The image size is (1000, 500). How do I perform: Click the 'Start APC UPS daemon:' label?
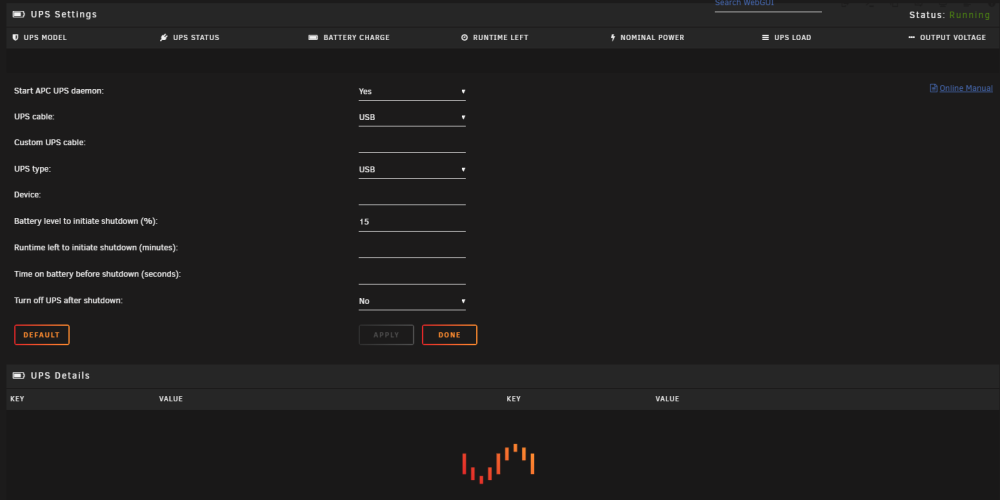coord(59,91)
